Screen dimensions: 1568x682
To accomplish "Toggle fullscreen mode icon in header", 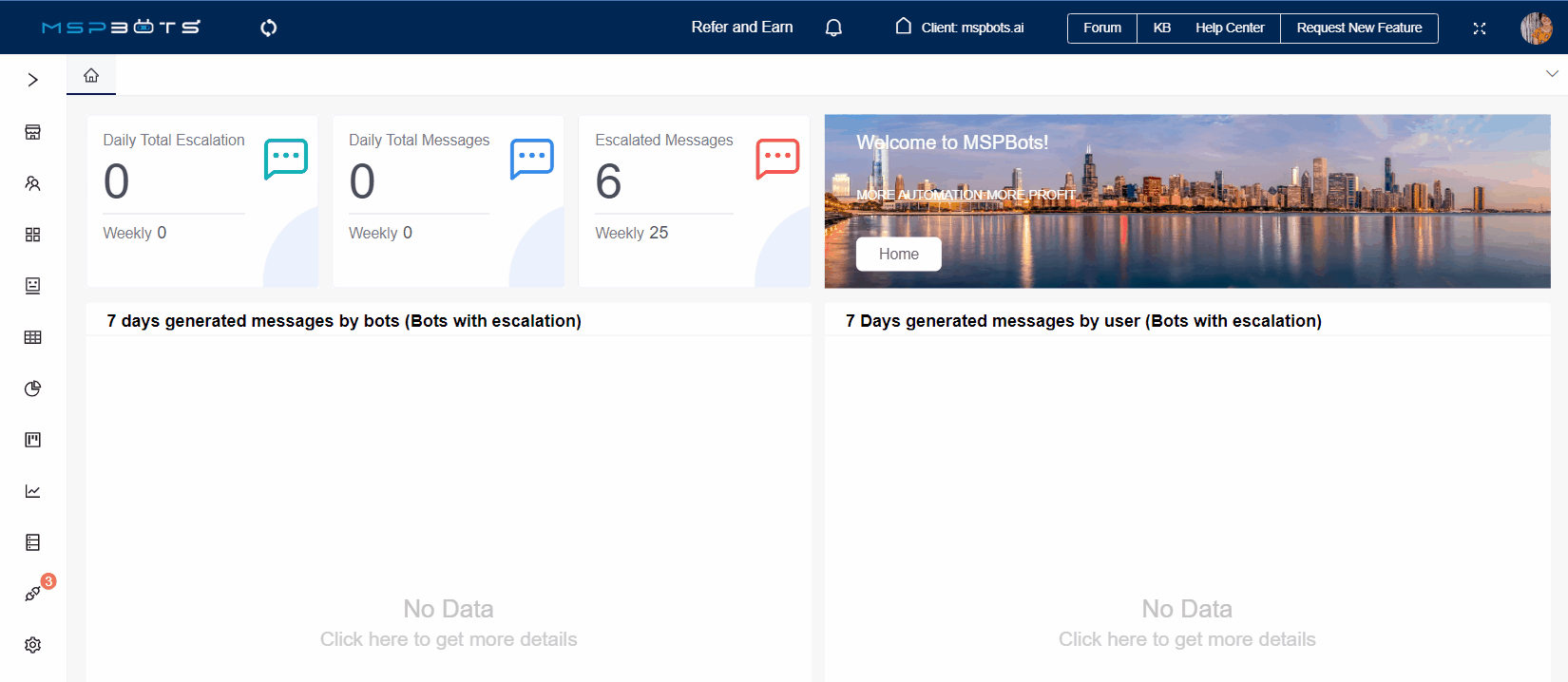I will point(1479,28).
